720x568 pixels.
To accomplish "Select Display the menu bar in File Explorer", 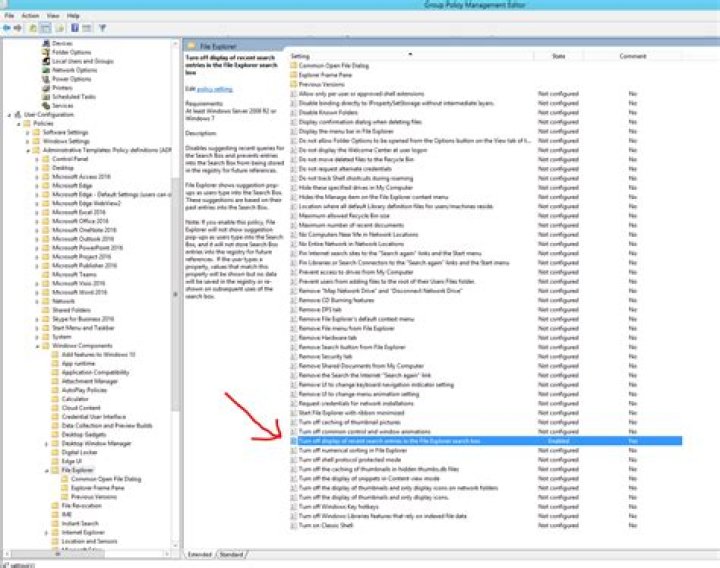I will pos(346,131).
